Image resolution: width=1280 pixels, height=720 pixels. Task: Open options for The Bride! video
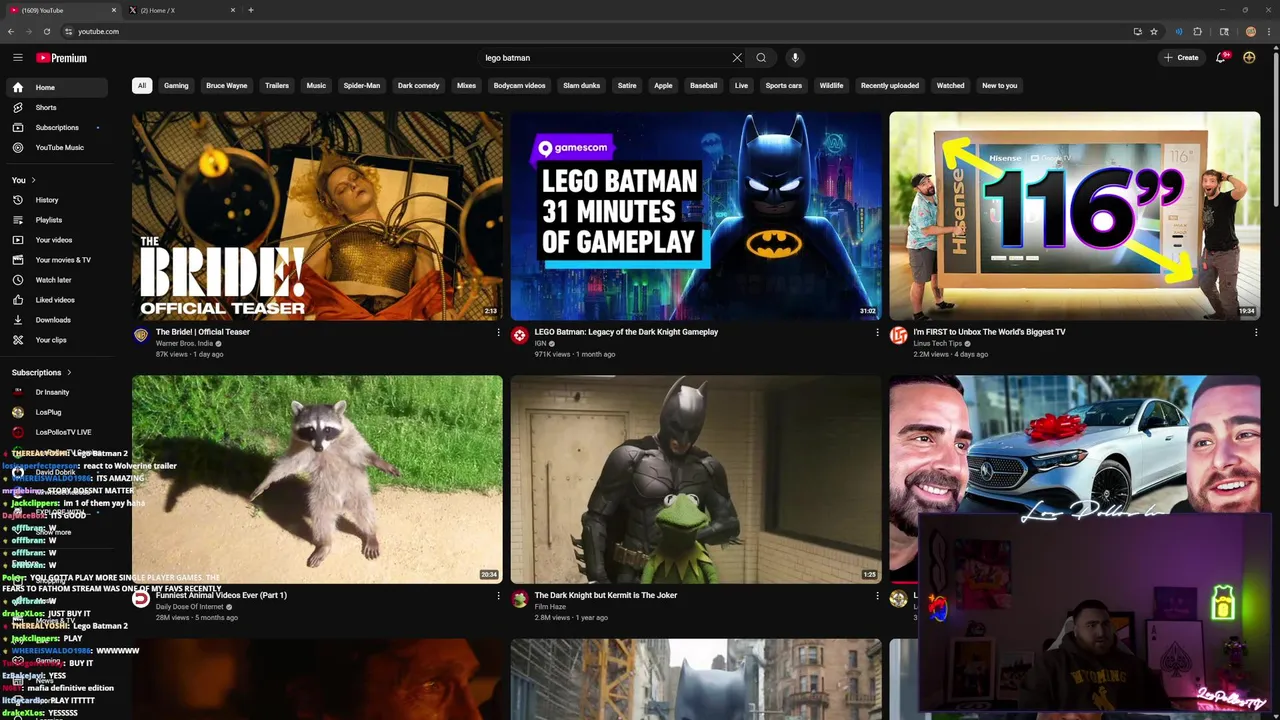tap(498, 332)
